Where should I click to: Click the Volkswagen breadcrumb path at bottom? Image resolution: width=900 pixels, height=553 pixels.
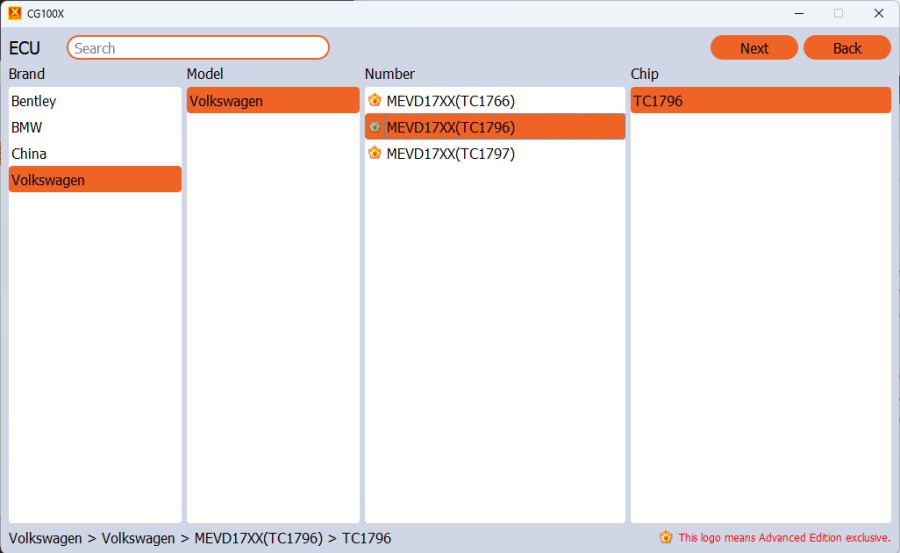tap(200, 538)
